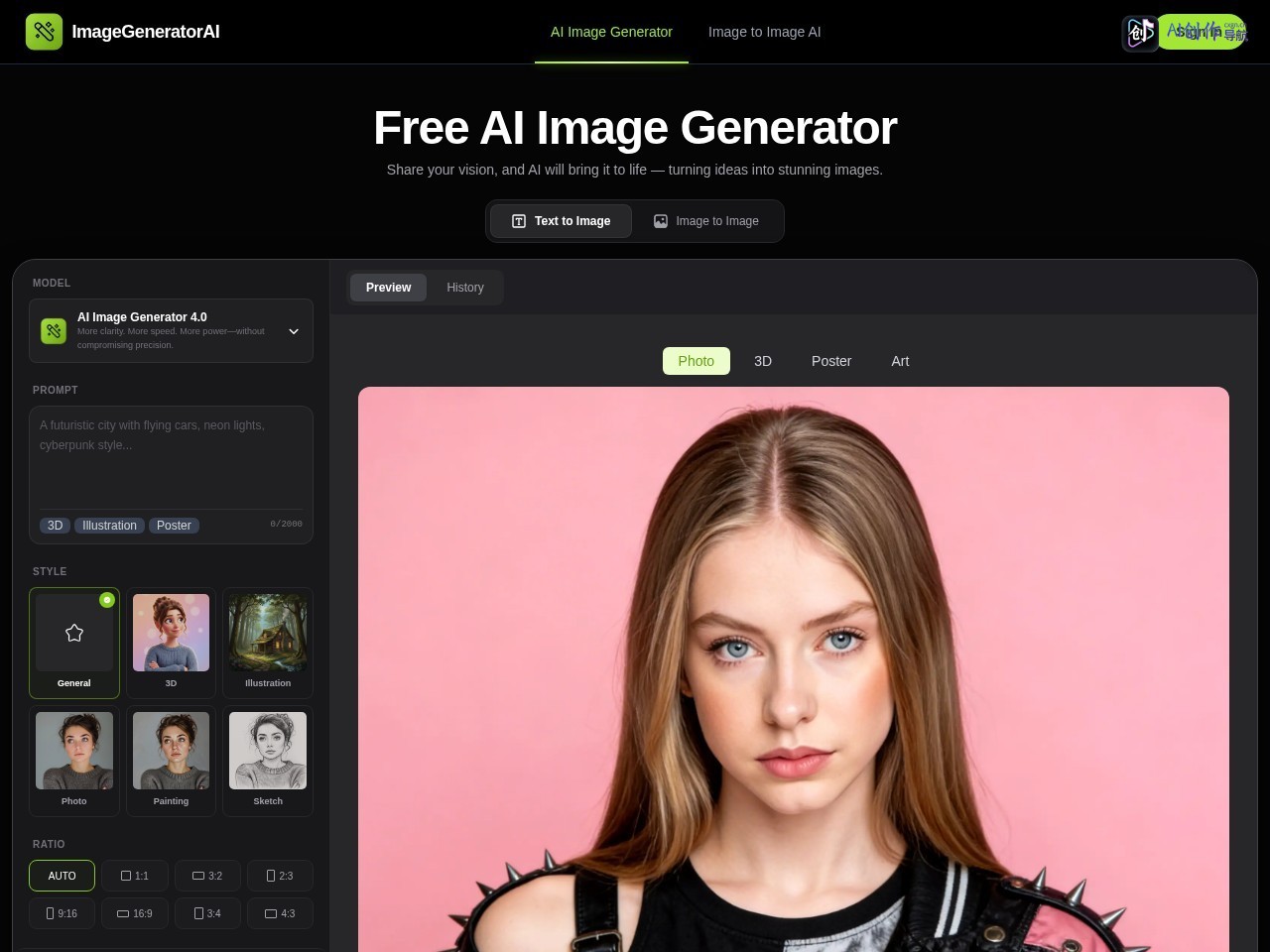
Task: Select the 9:16 ratio option
Action: (x=62, y=913)
